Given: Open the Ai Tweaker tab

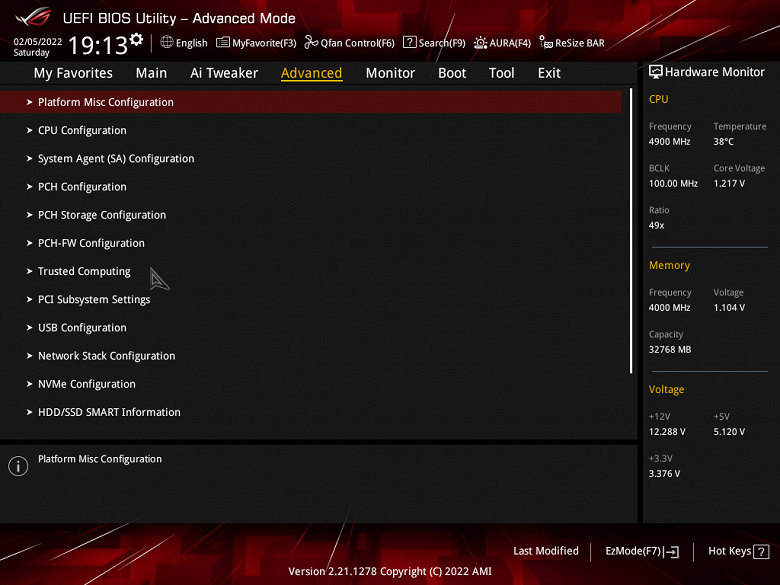Looking at the screenshot, I should click(224, 73).
